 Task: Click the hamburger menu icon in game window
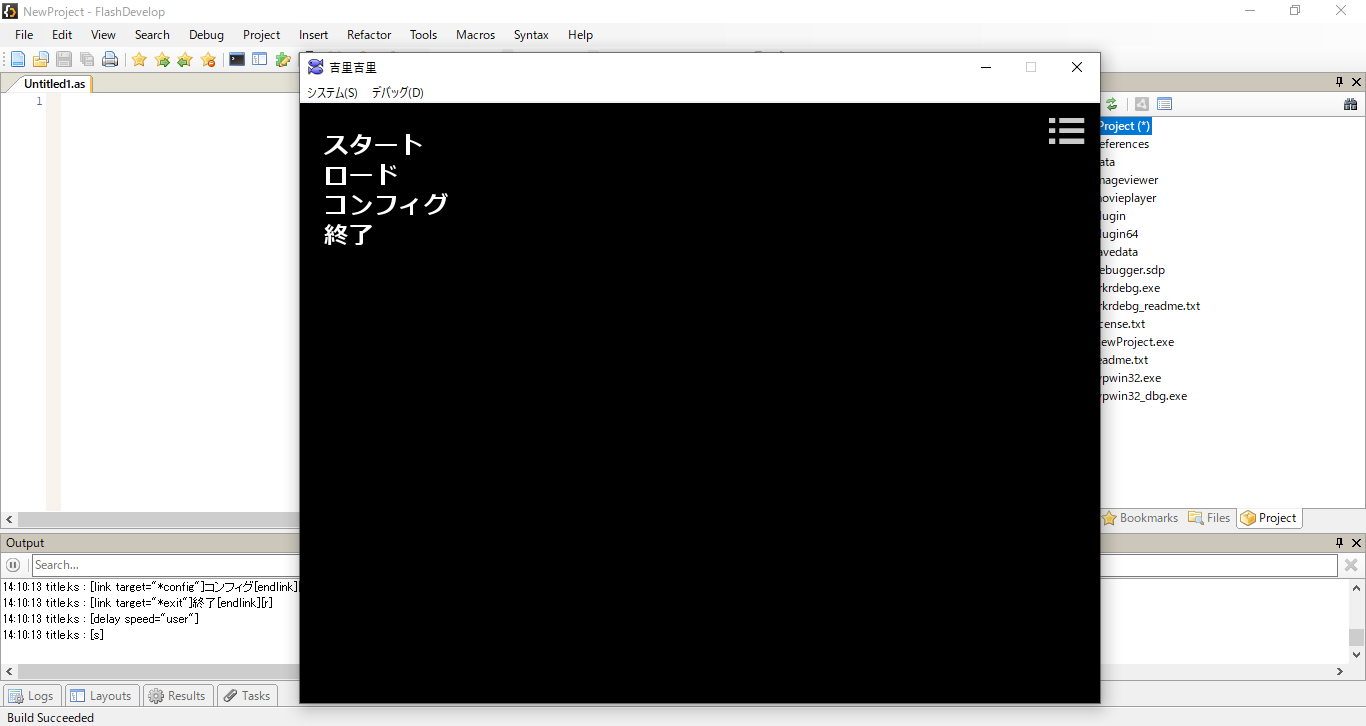pos(1066,131)
